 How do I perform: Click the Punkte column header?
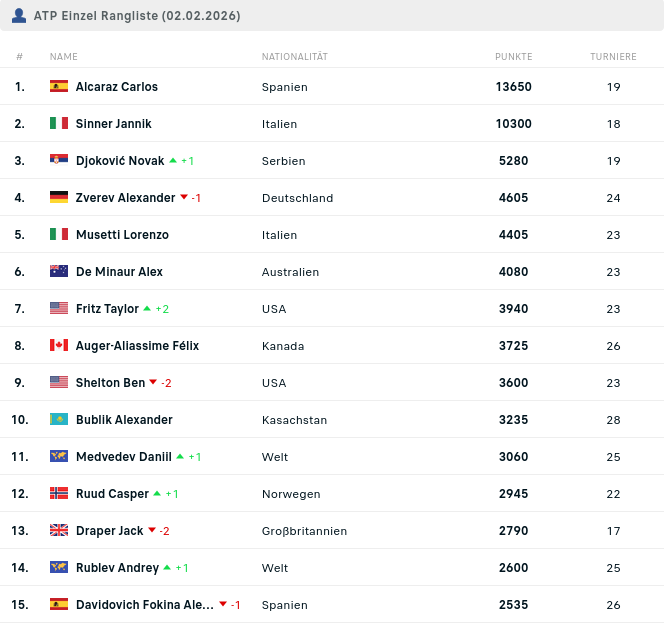(x=513, y=57)
